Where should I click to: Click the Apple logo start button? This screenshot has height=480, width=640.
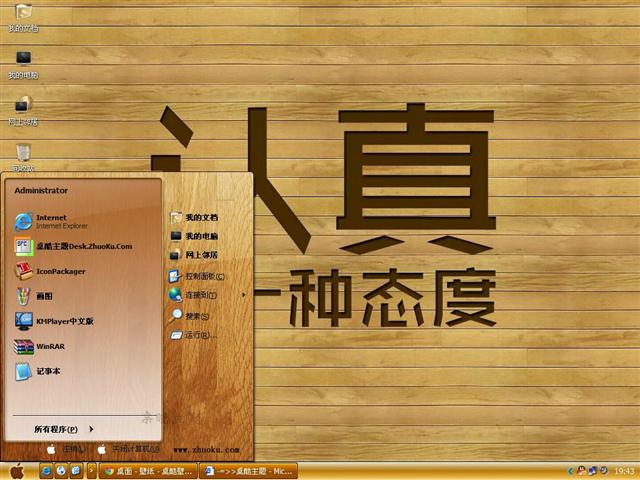[x=17, y=471]
